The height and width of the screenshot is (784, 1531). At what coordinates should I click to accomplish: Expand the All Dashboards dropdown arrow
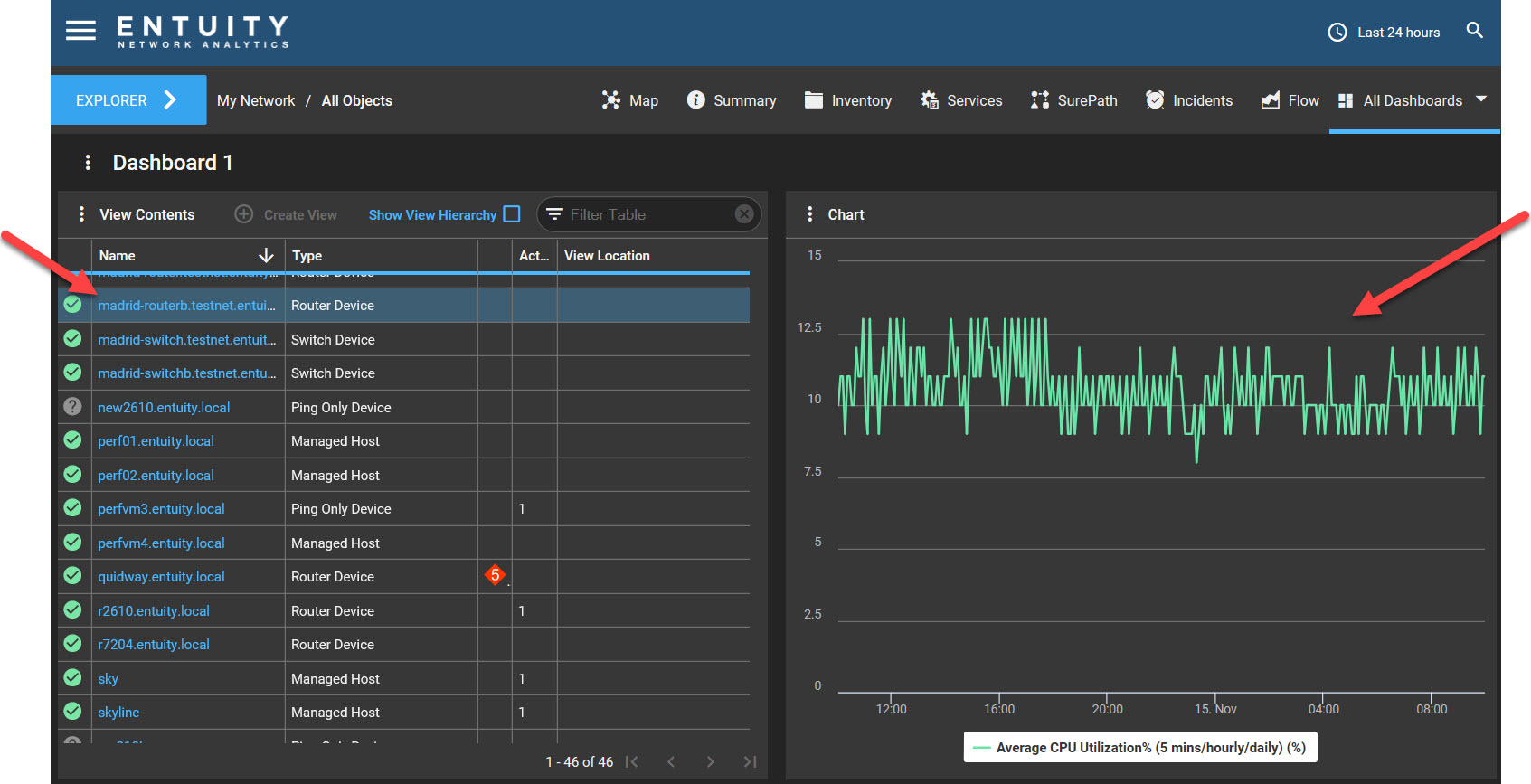pyautogui.click(x=1481, y=99)
